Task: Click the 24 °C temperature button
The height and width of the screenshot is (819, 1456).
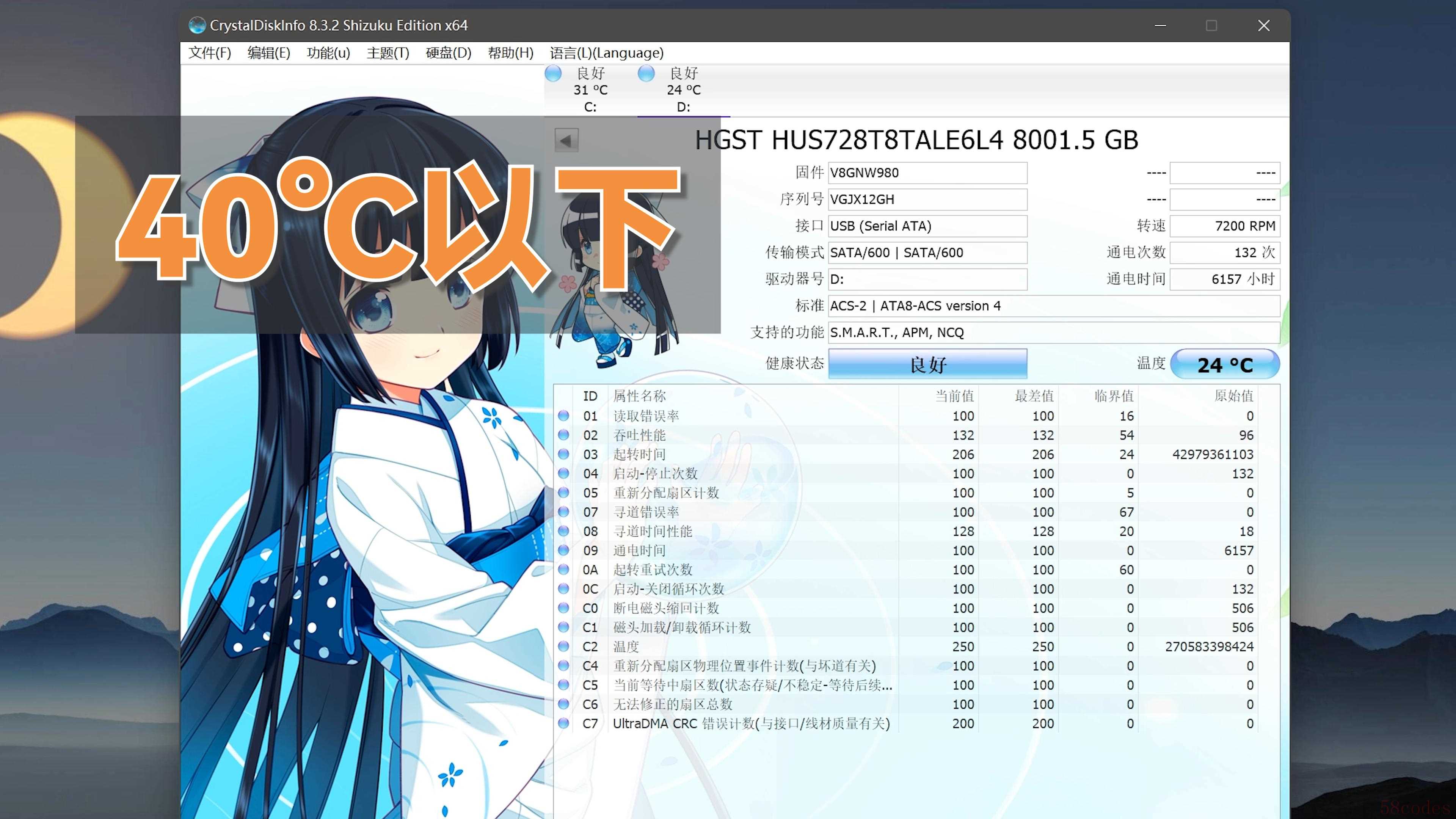Action: [1225, 364]
